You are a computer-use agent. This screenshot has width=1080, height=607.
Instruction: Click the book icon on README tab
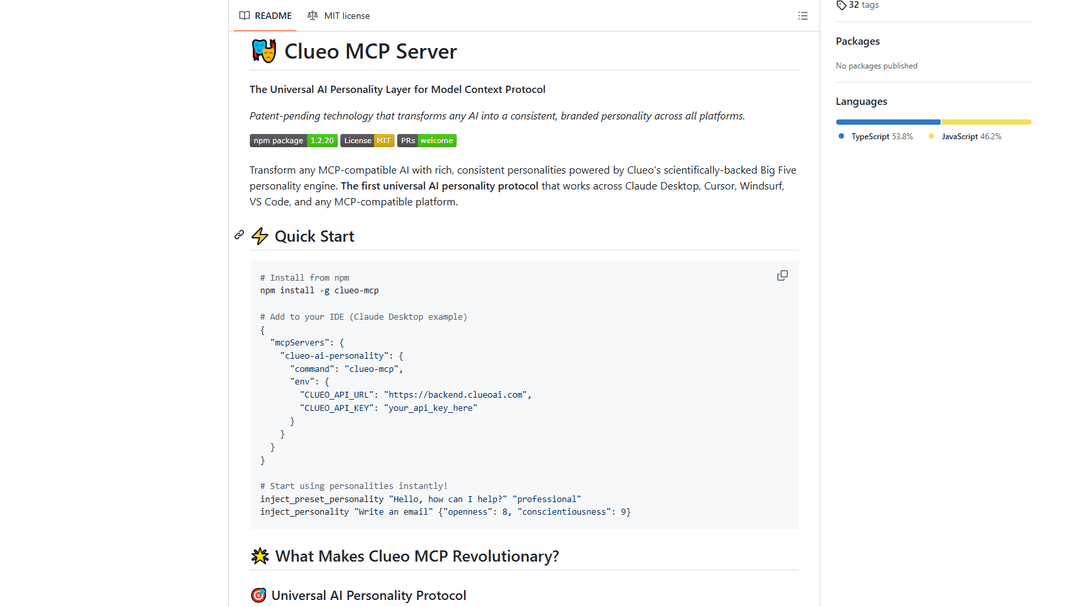tap(245, 15)
